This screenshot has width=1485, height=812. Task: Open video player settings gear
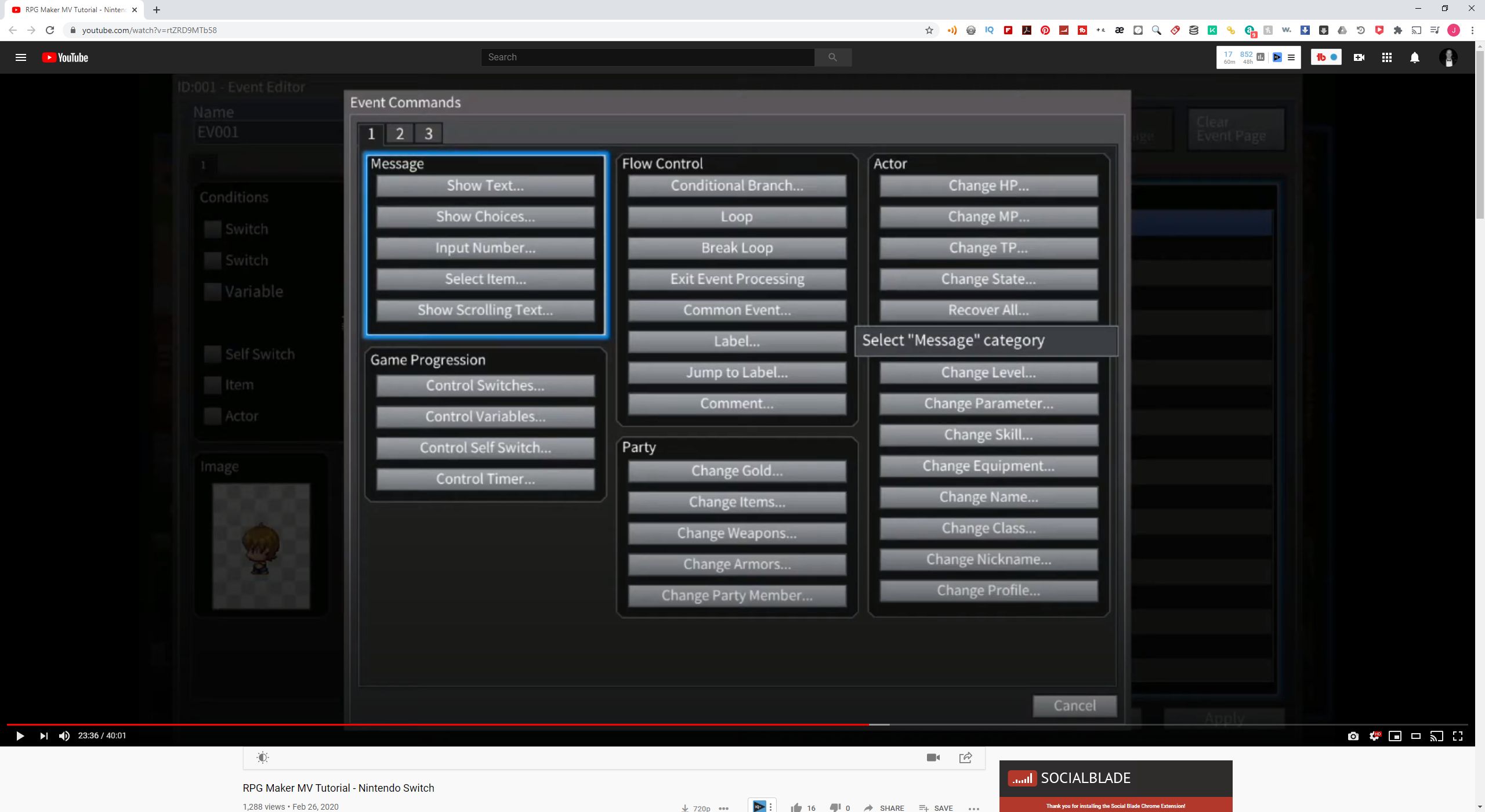[x=1374, y=736]
